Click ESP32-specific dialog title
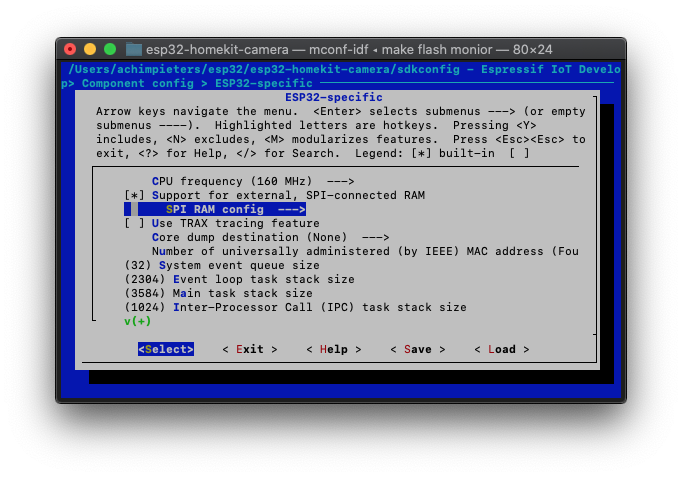The width and height of the screenshot is (682, 477). click(334, 97)
